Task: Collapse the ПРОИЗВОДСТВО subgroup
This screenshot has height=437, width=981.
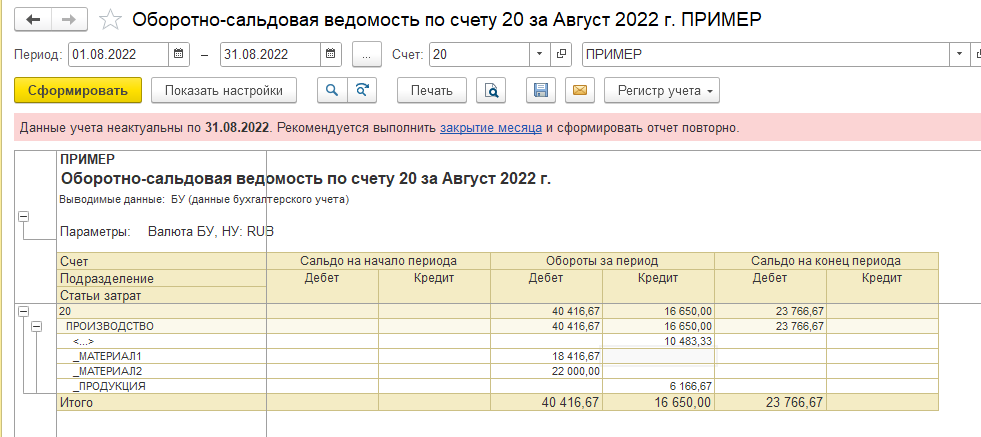Action: point(37,327)
